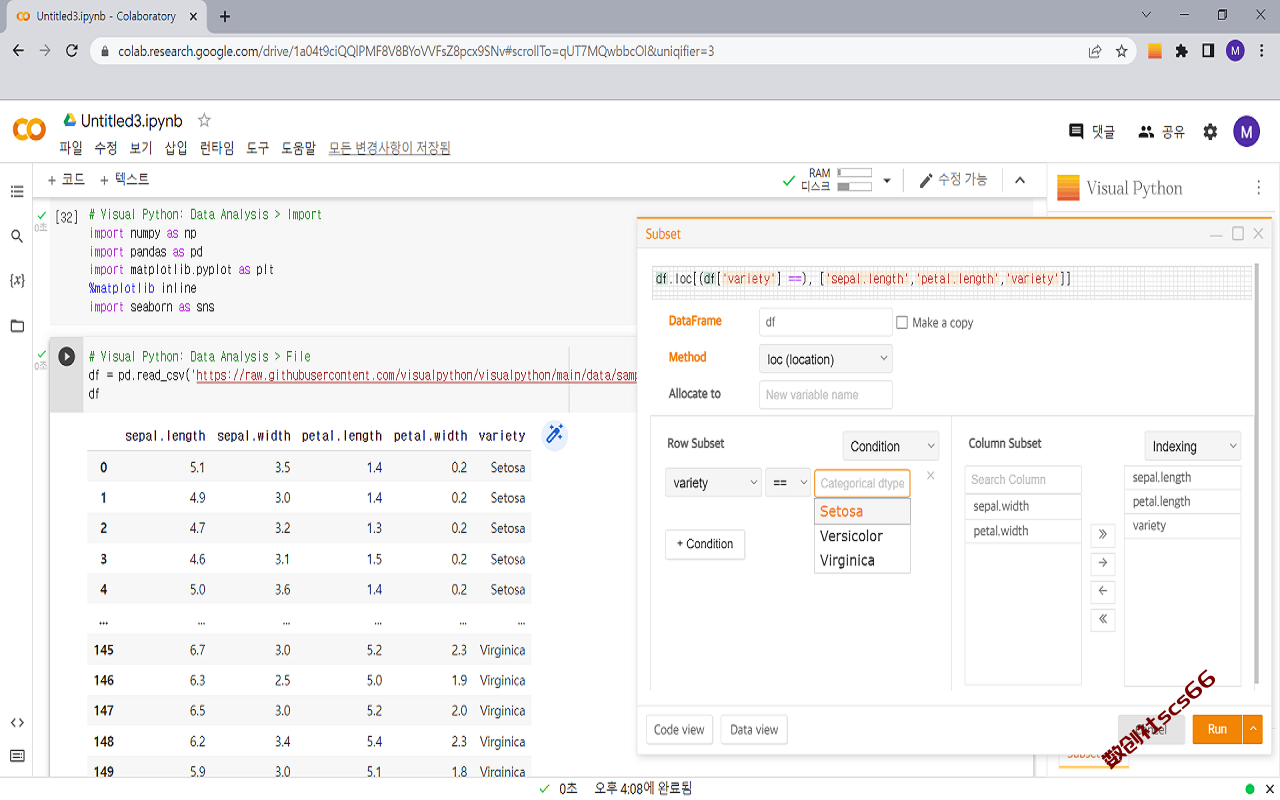This screenshot has width=1280, height=800.
Task: Move all columns right with double arrow
Action: [x=1102, y=535]
